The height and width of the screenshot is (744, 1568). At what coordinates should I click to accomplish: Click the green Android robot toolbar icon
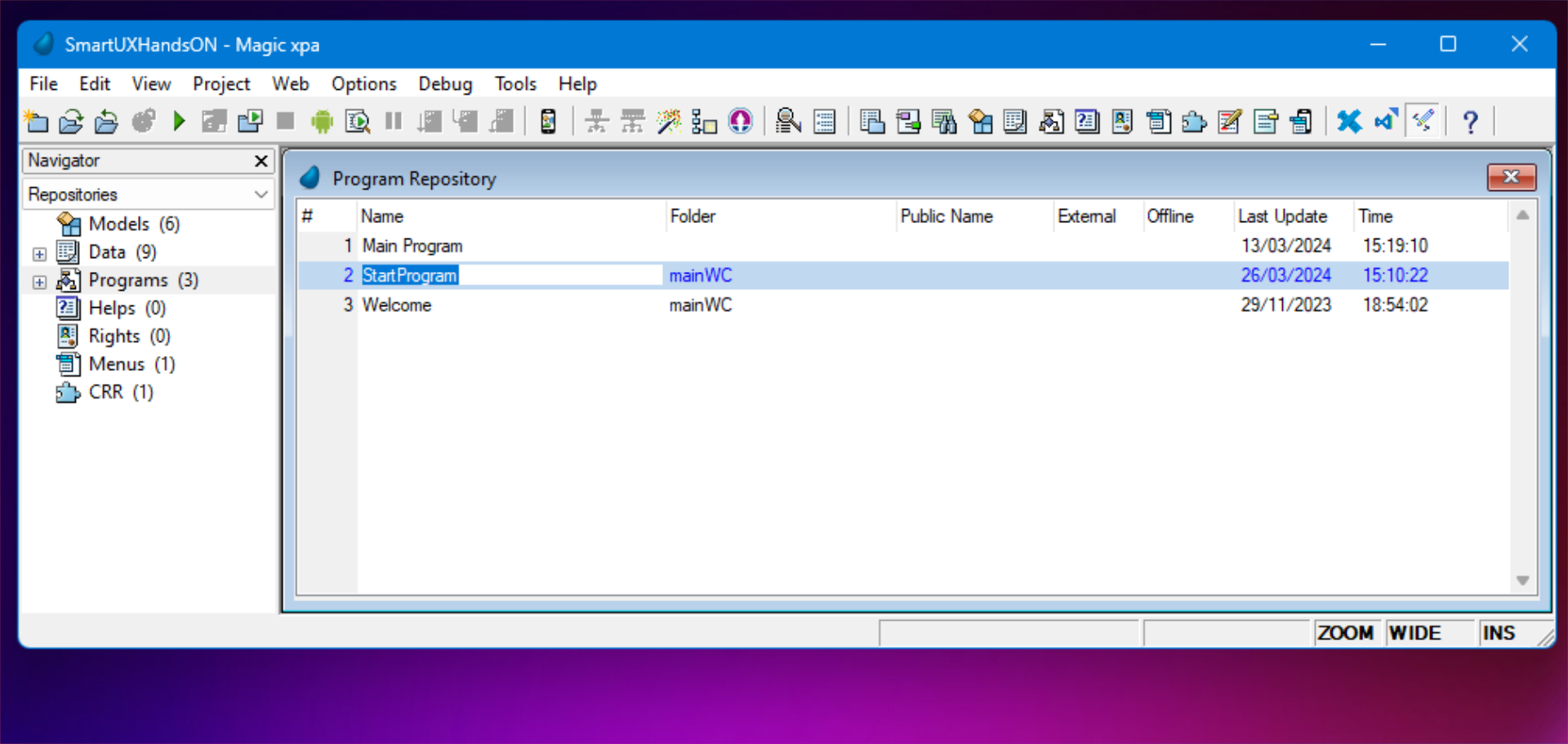322,122
